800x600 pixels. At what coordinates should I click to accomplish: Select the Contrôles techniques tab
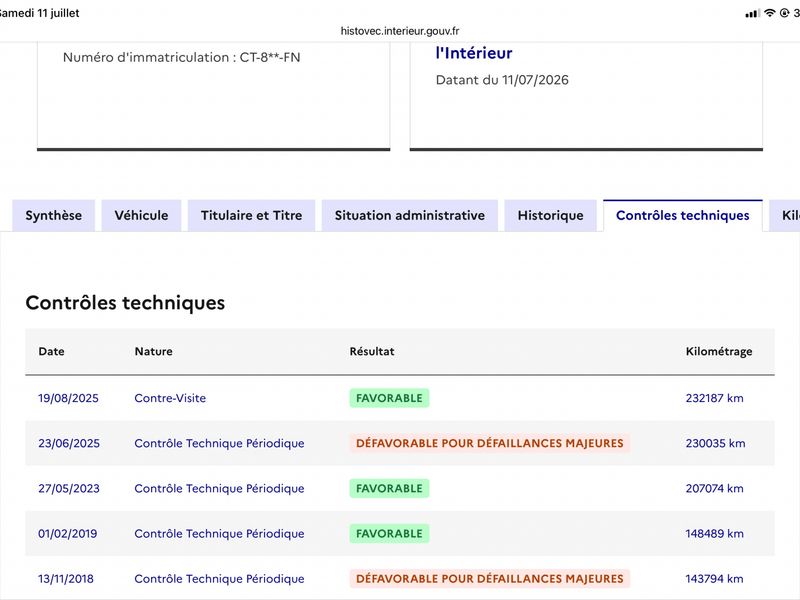point(683,215)
